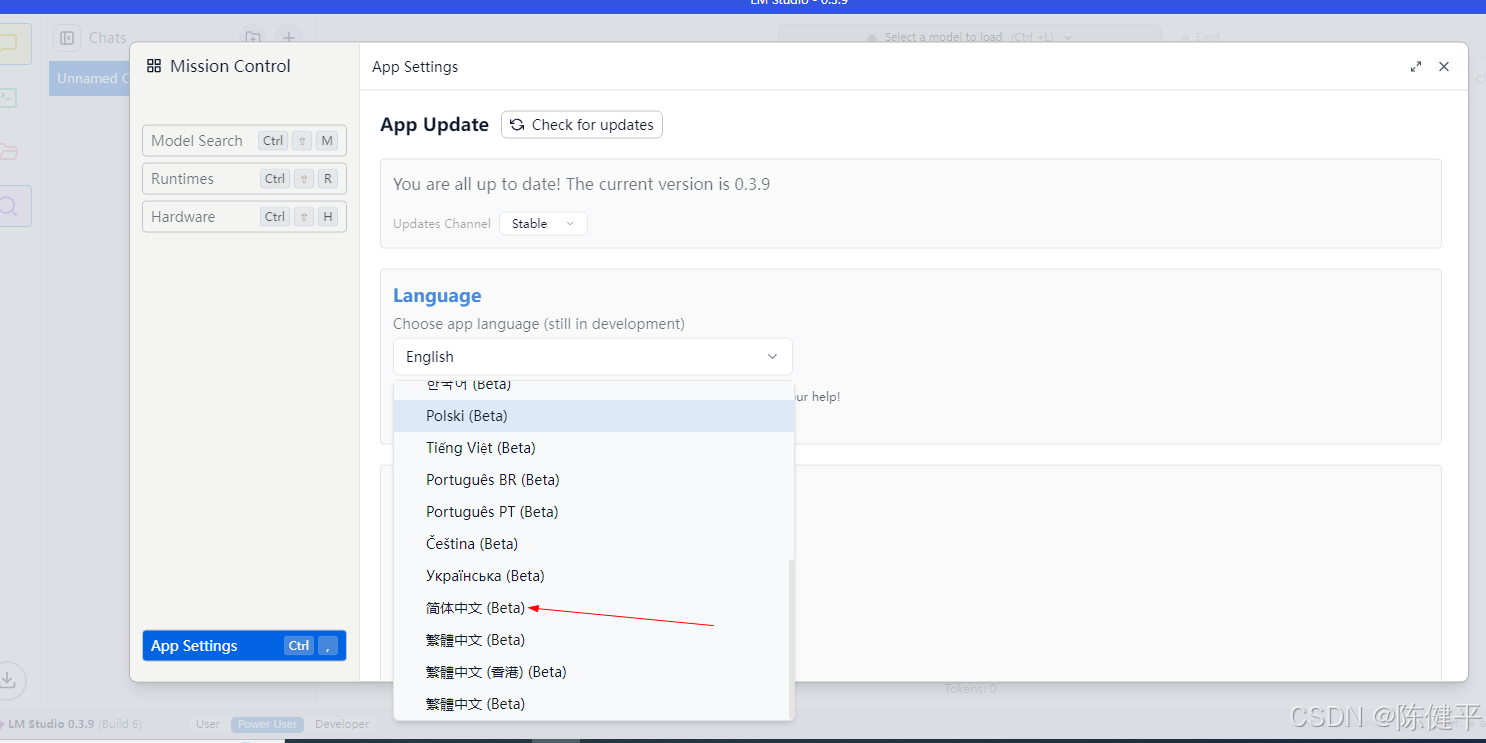Screen dimensions: 1486x743
Task: Click the language list scrollbar
Action: (x=791, y=638)
